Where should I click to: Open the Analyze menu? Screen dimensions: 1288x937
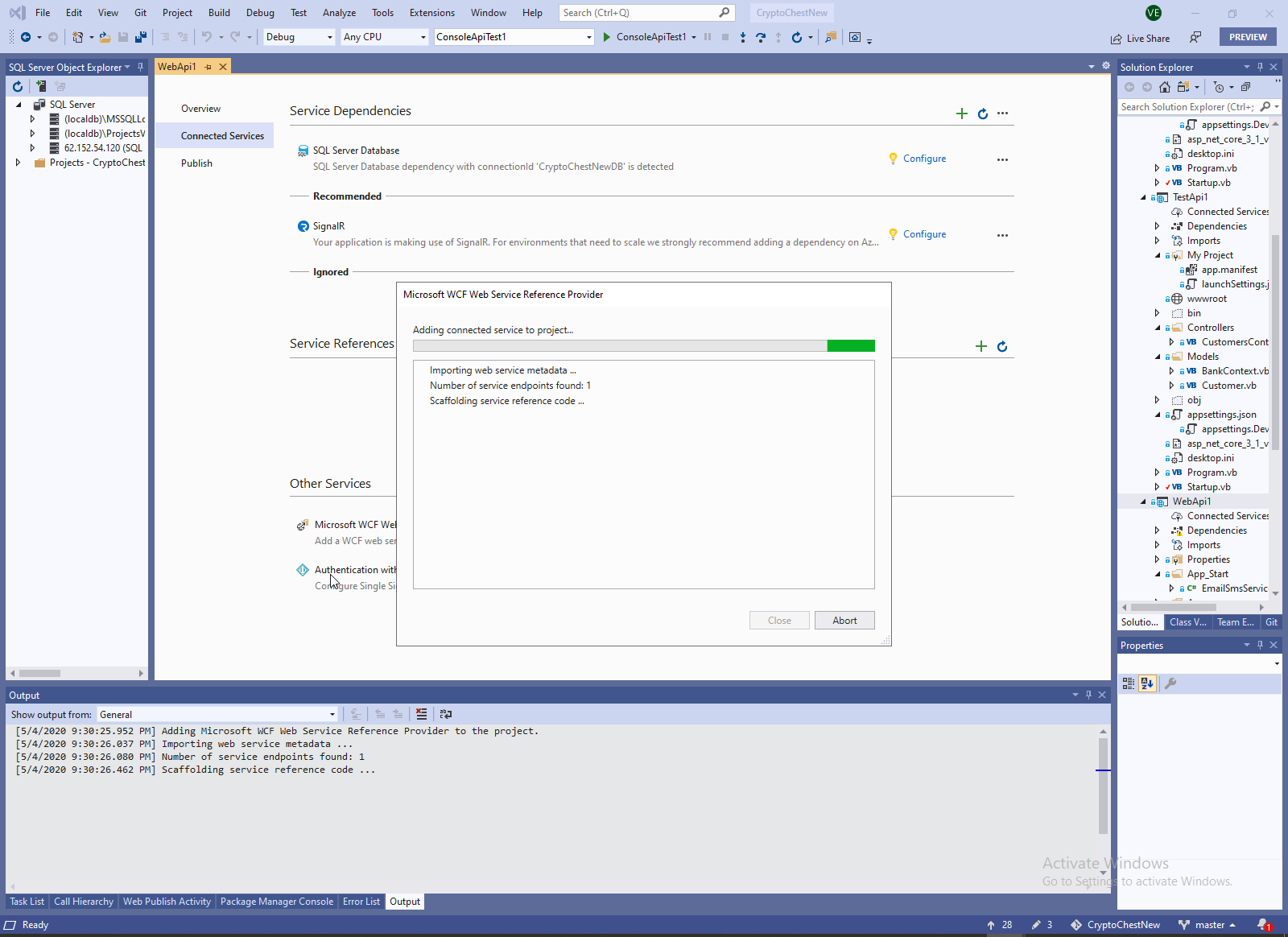[339, 13]
